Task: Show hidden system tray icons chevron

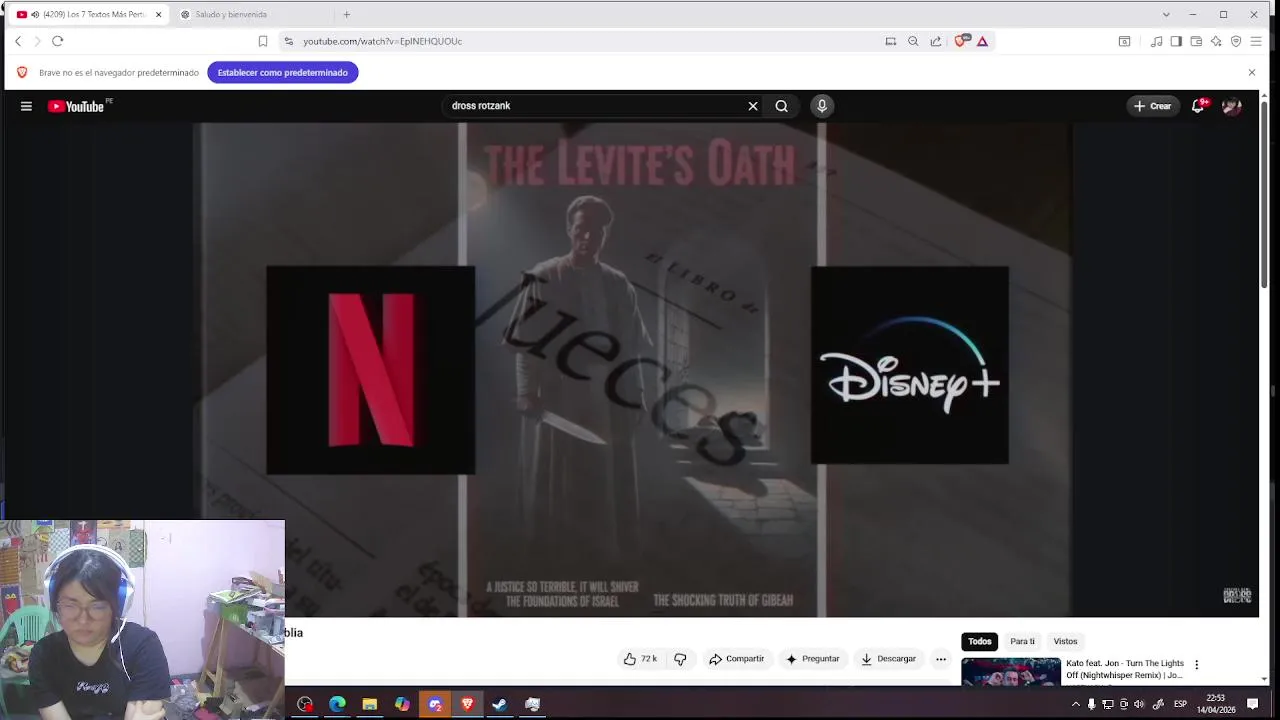Action: tap(1076, 704)
